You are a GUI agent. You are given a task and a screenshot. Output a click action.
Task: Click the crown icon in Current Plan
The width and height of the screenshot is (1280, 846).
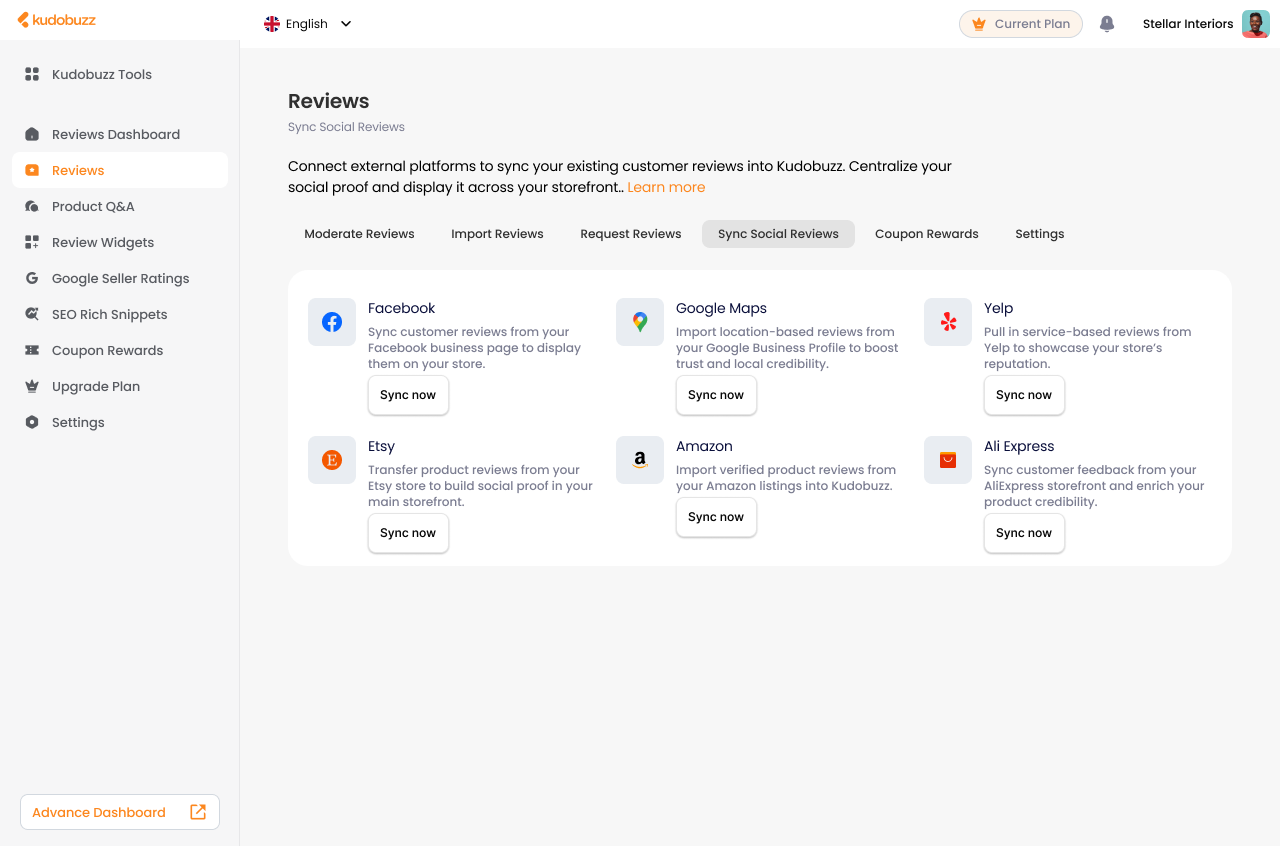pos(979,24)
